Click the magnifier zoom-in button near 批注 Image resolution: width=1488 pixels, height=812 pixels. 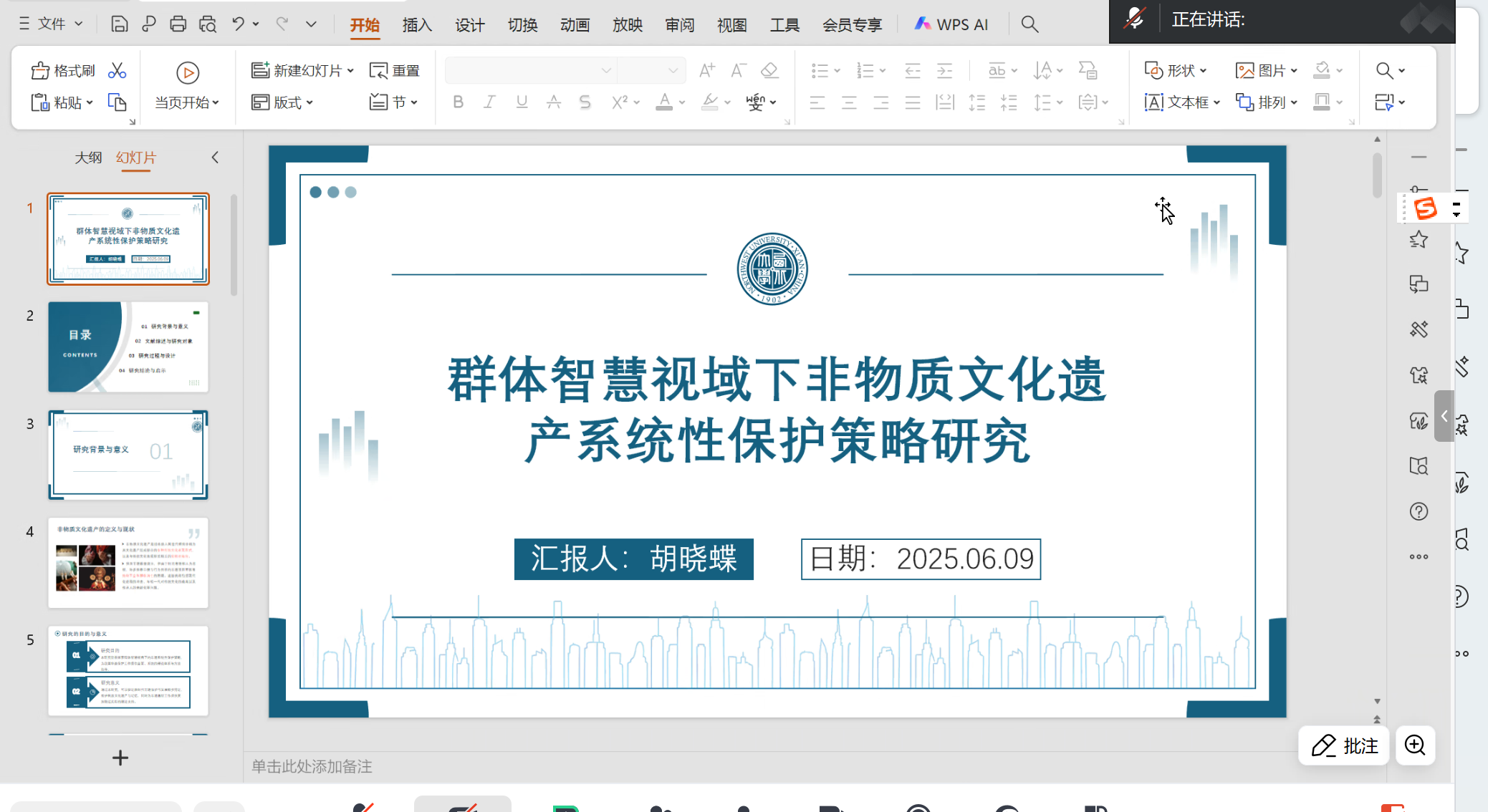point(1415,745)
